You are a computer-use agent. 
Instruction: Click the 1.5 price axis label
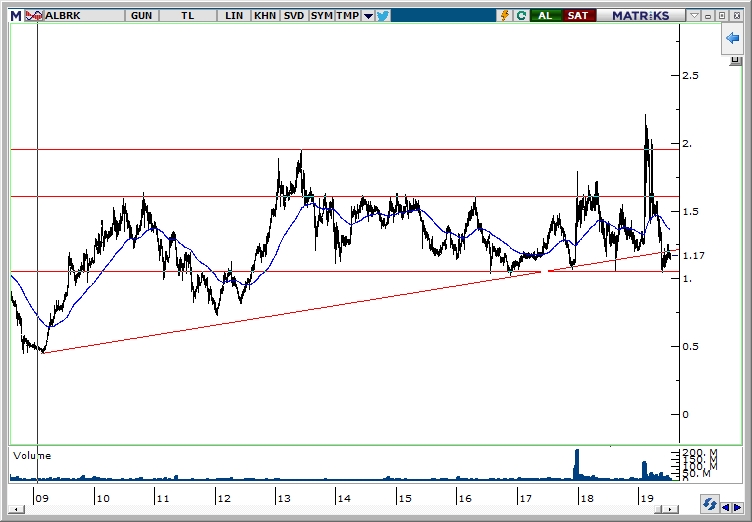click(x=691, y=212)
